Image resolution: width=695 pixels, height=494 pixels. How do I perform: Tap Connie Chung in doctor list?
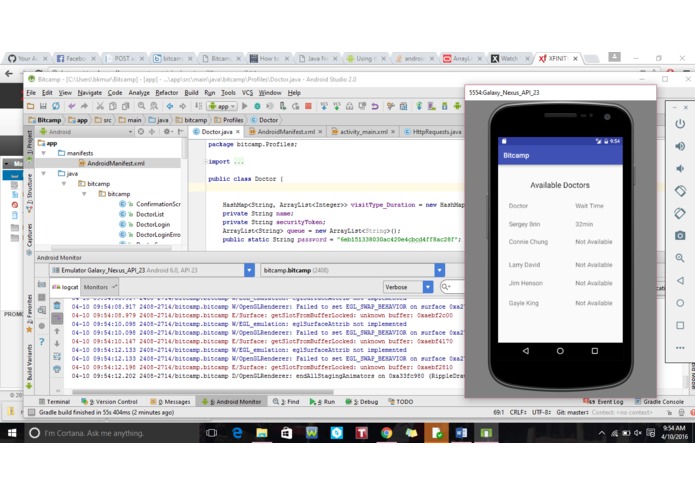(x=528, y=242)
